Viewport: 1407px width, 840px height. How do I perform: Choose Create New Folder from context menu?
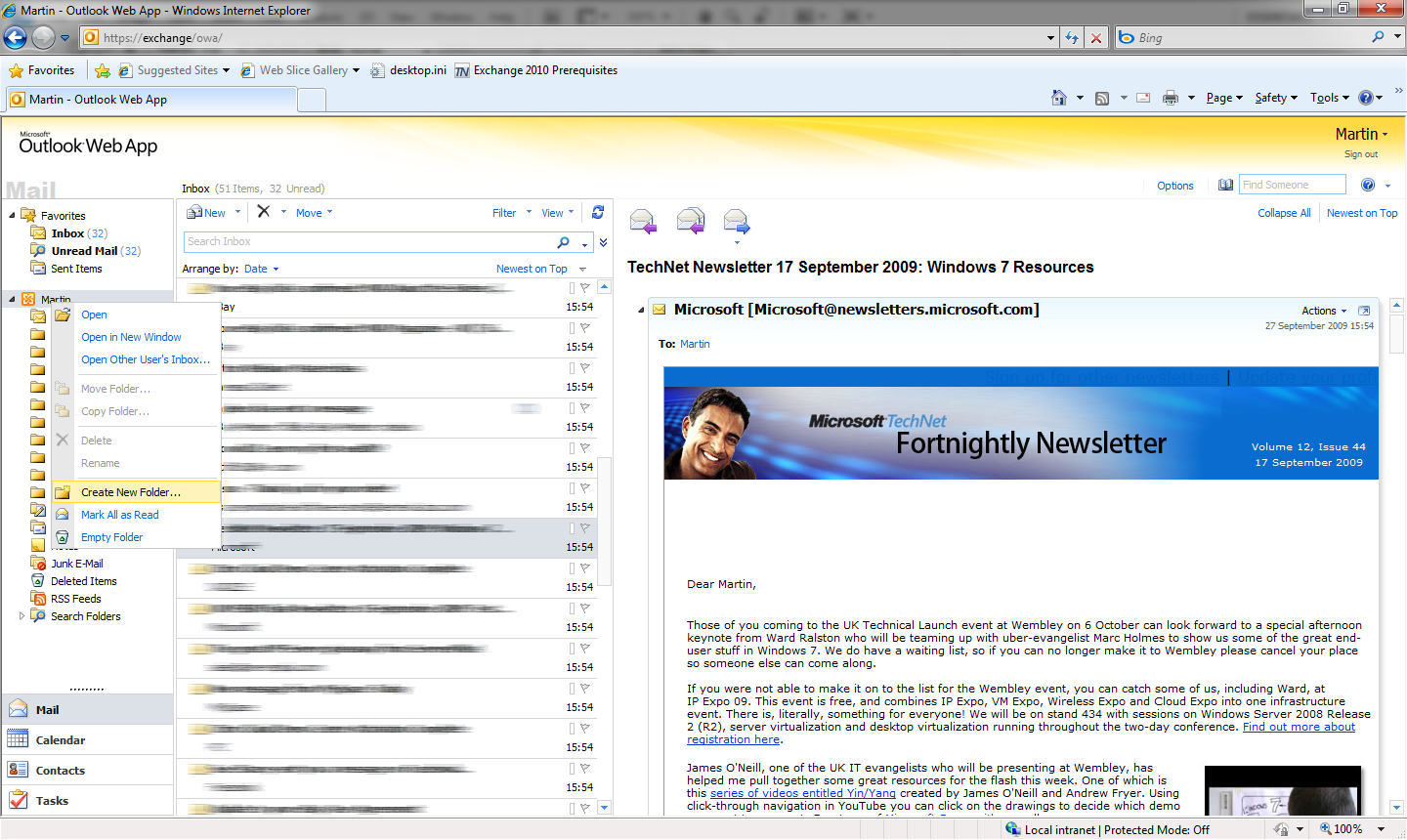(x=131, y=492)
